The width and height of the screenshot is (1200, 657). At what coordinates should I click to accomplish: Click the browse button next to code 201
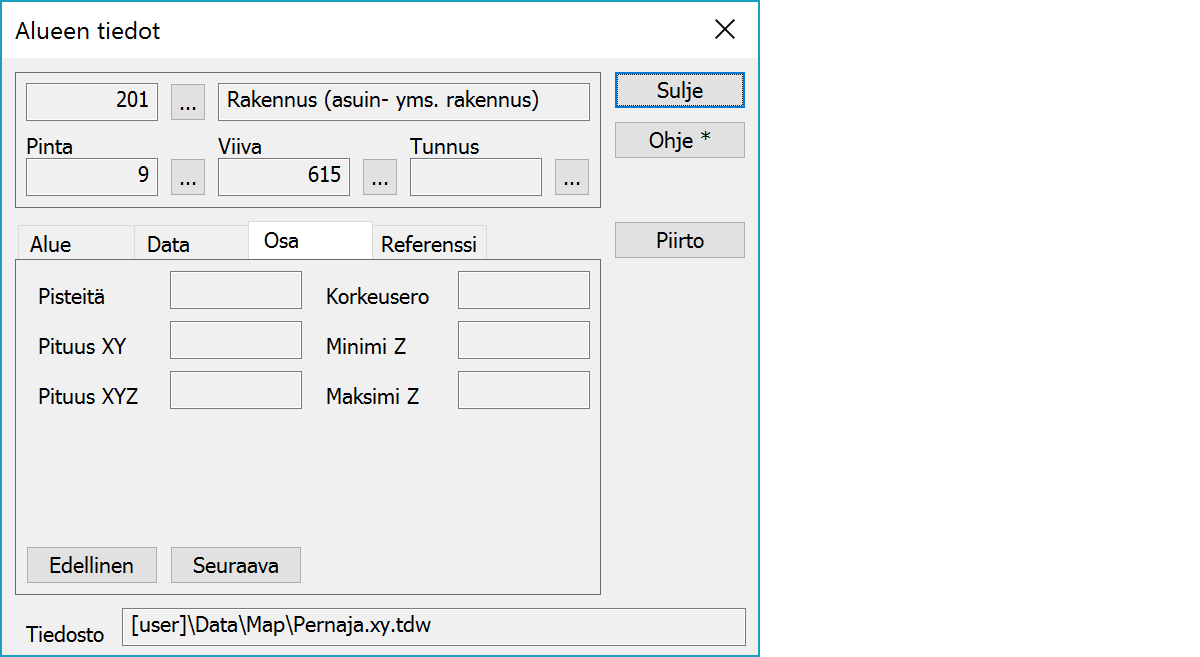tap(188, 101)
